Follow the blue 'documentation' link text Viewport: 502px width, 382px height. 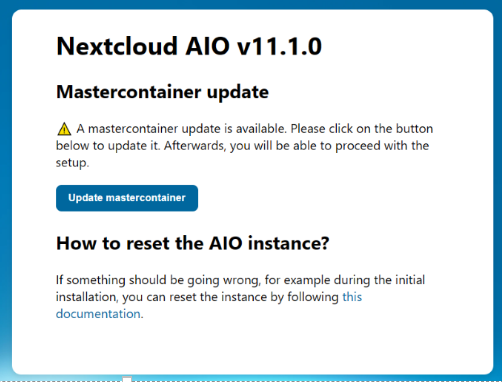click(x=98, y=314)
